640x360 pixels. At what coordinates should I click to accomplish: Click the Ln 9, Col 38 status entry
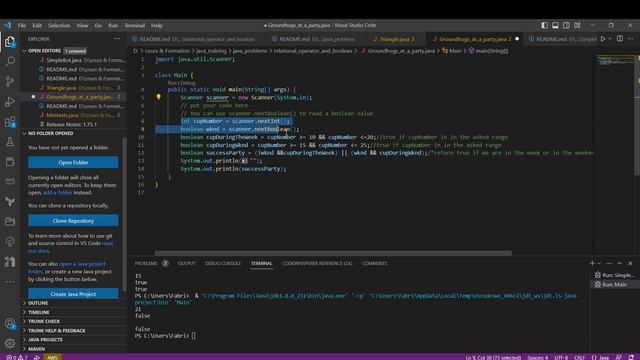(x=493, y=357)
